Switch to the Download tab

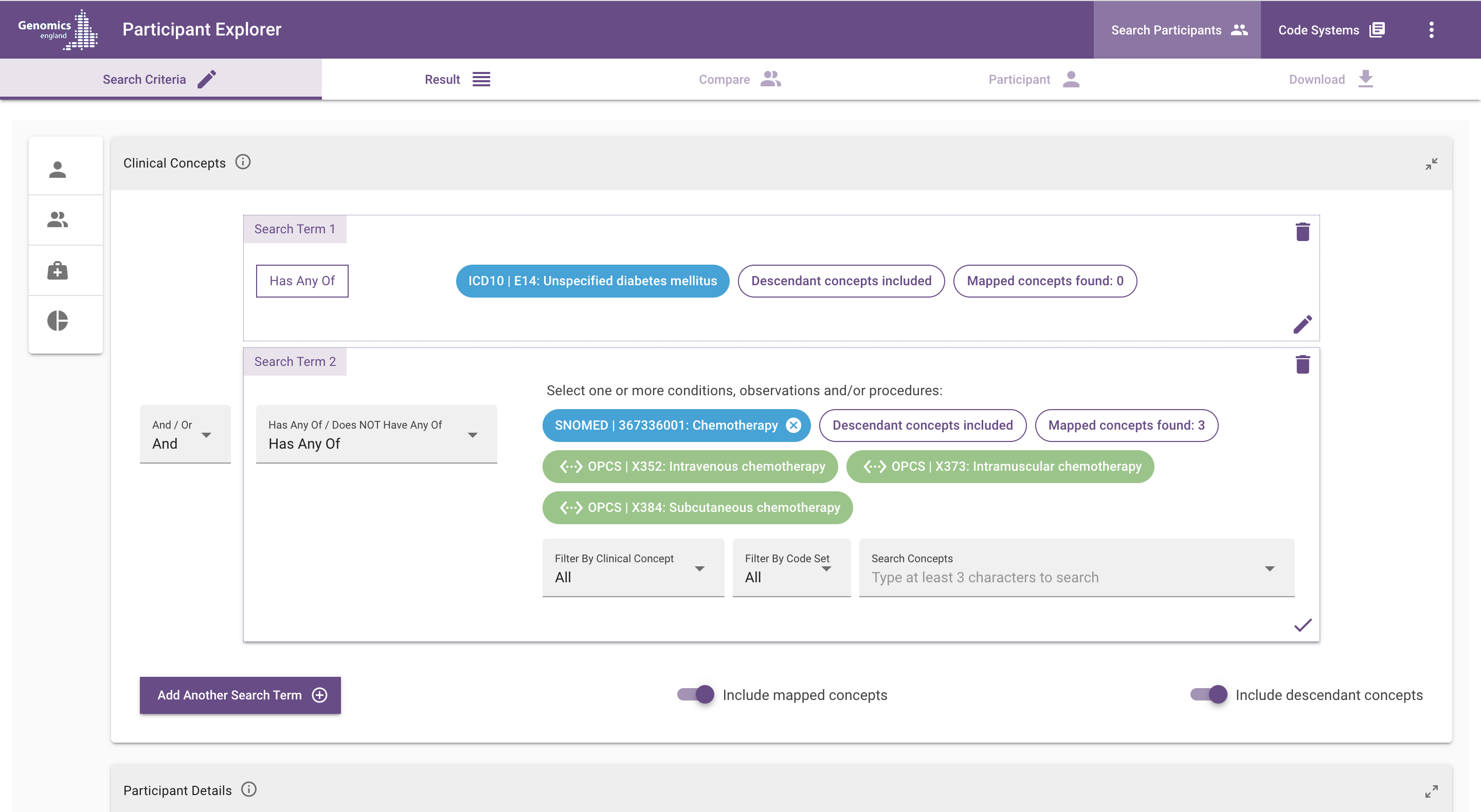[x=1331, y=79]
